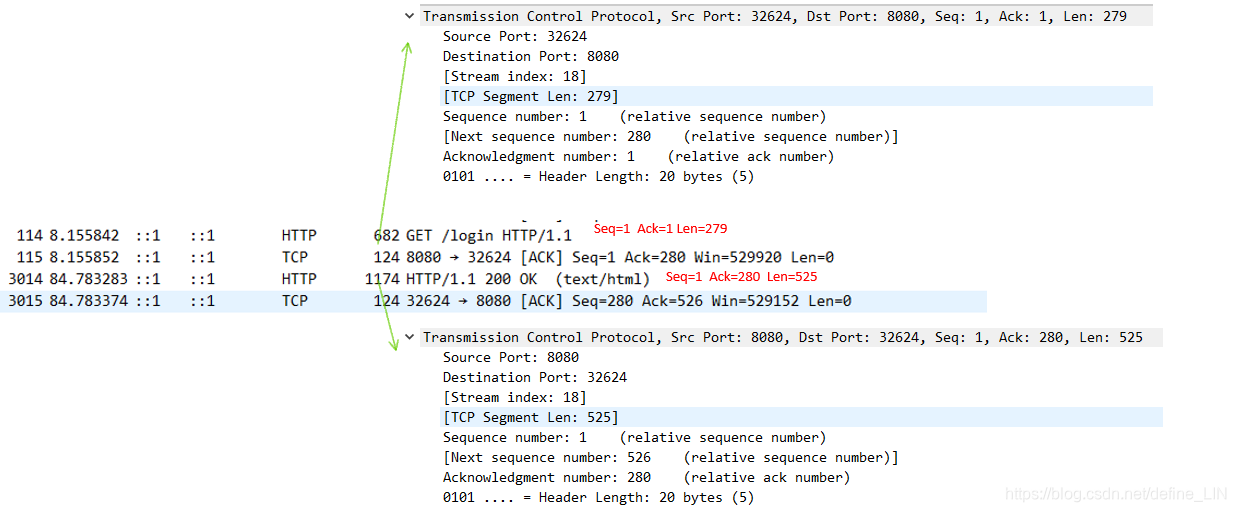Select the Sequence number row under Src Port 8080
1236x512 pixels.
point(635,437)
